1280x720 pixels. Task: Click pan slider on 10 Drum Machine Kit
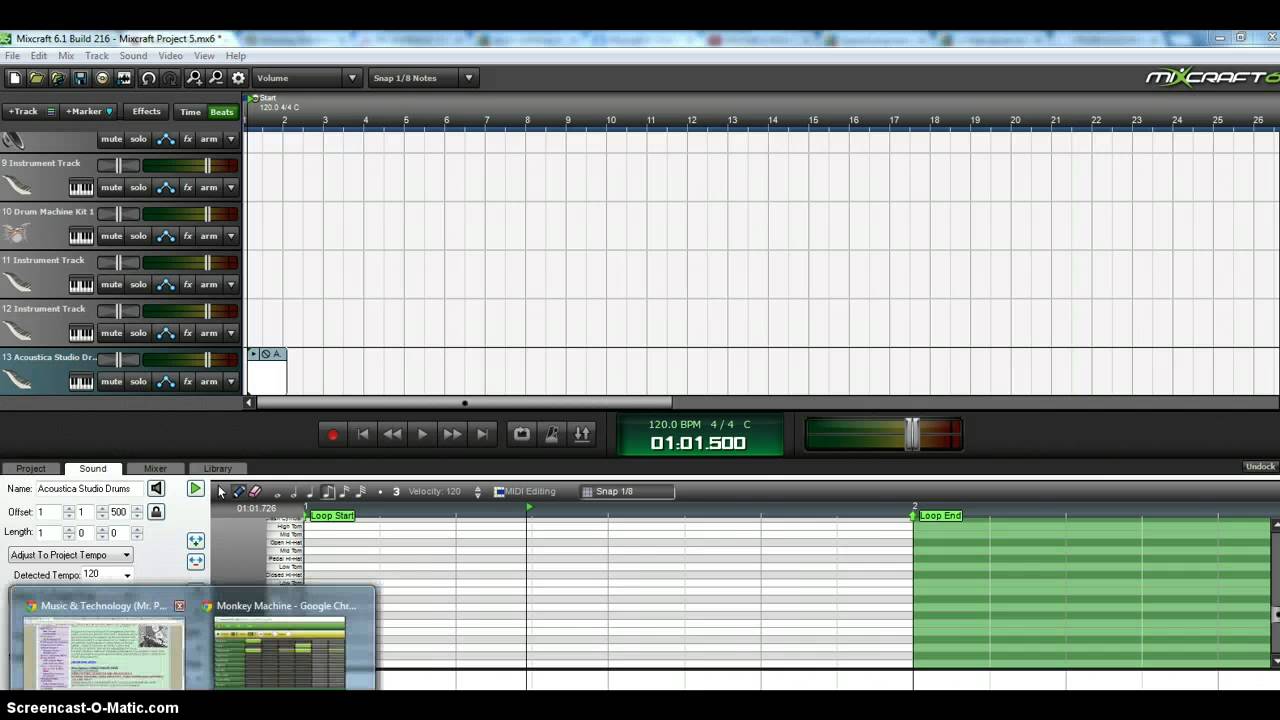pyautogui.click(x=118, y=213)
